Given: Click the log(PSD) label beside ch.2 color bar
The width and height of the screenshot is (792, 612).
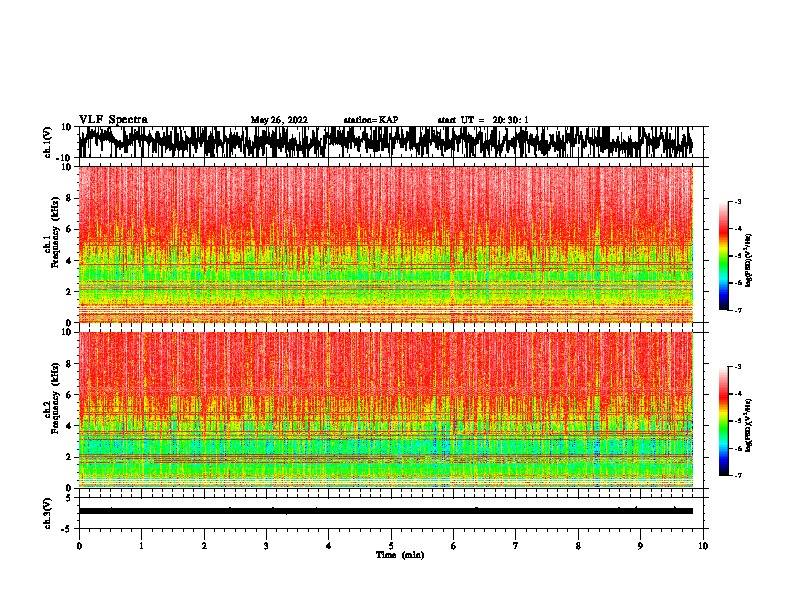Looking at the screenshot, I should (749, 425).
